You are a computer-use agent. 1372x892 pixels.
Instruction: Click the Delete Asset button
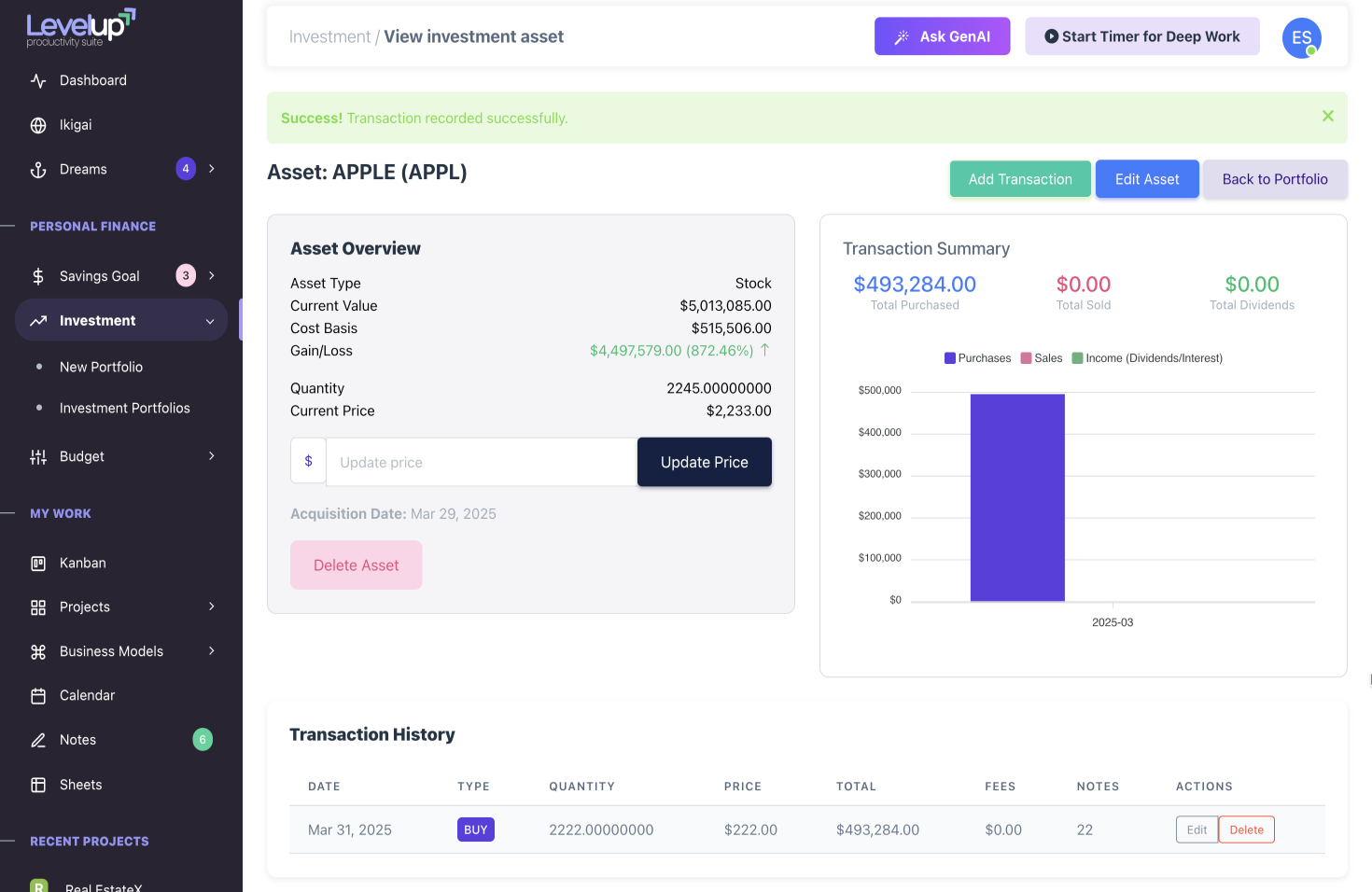coord(357,565)
